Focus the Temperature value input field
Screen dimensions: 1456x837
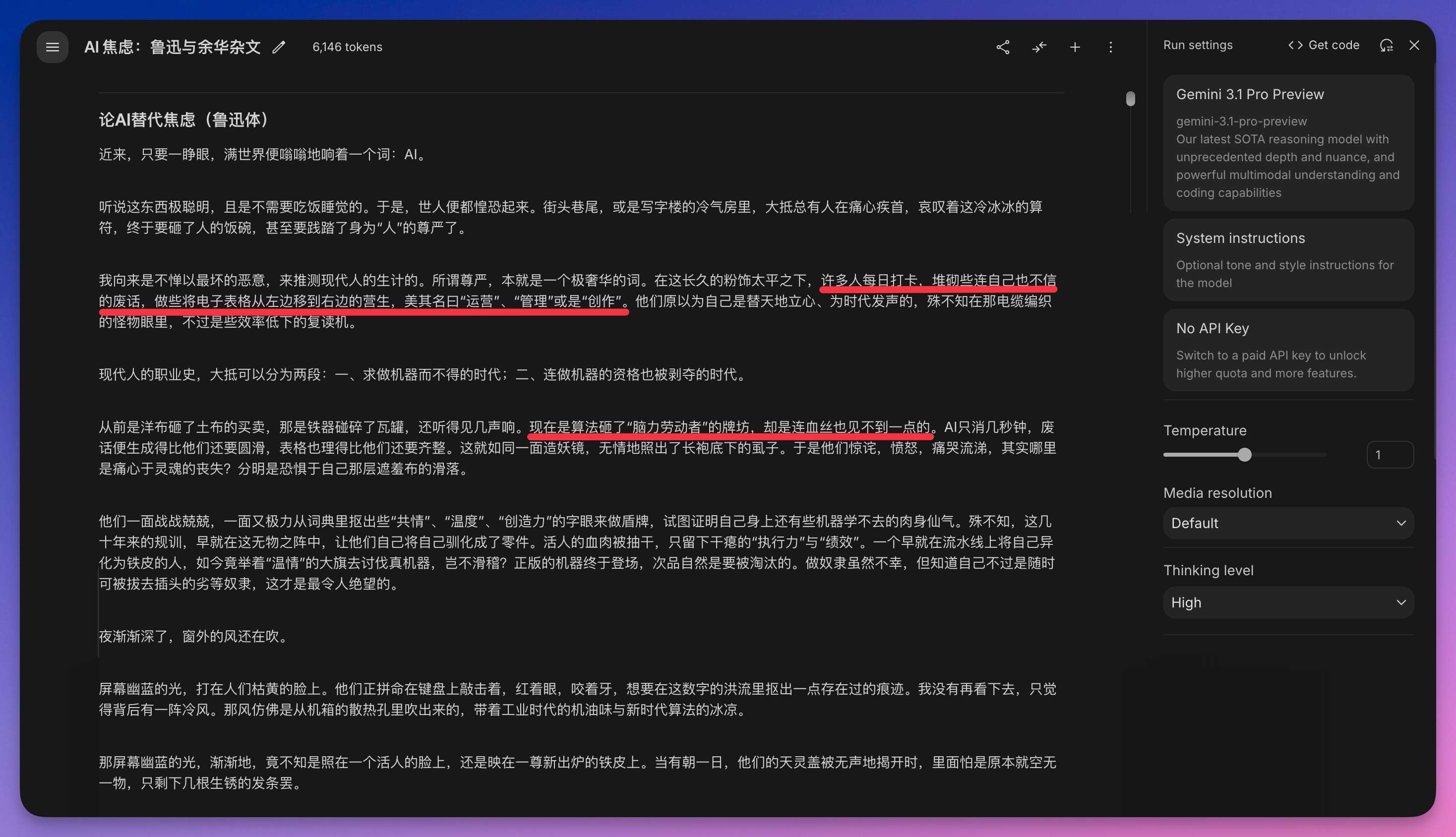point(1390,455)
